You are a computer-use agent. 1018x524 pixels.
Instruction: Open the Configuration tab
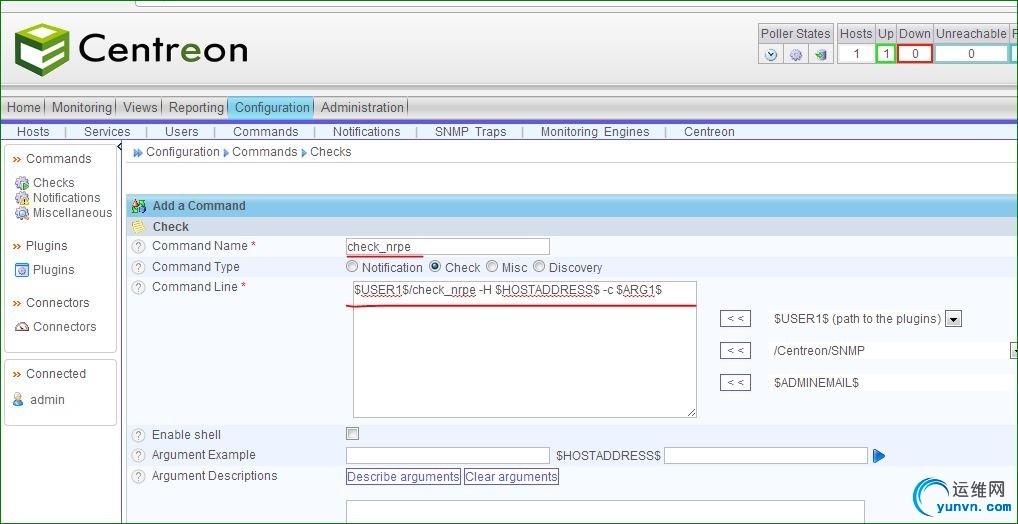[x=272, y=108]
